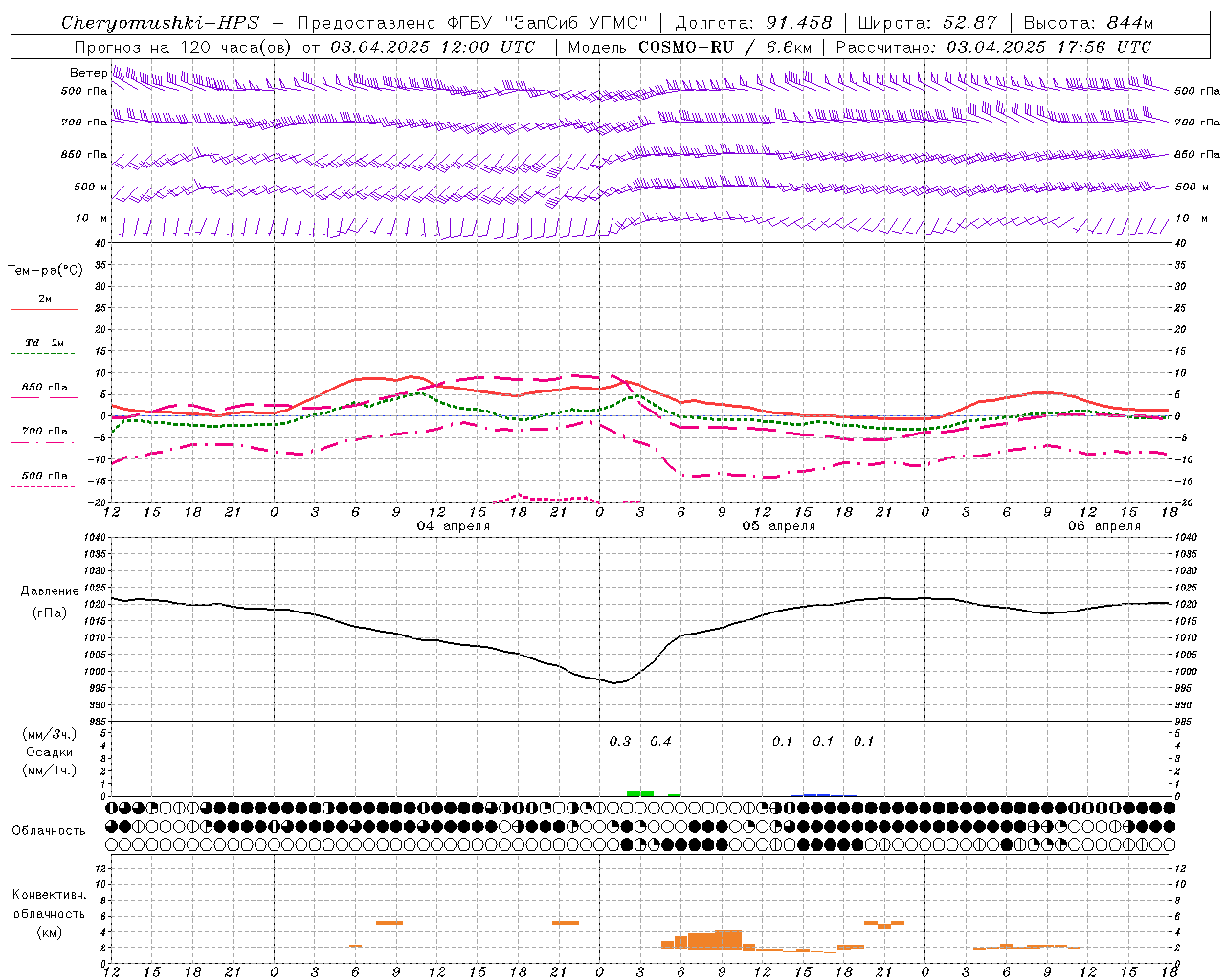Viewport: 1225px width, 980px height.
Task: Click the Тем-ра(°C) temperature axis title
Action: tap(45, 270)
